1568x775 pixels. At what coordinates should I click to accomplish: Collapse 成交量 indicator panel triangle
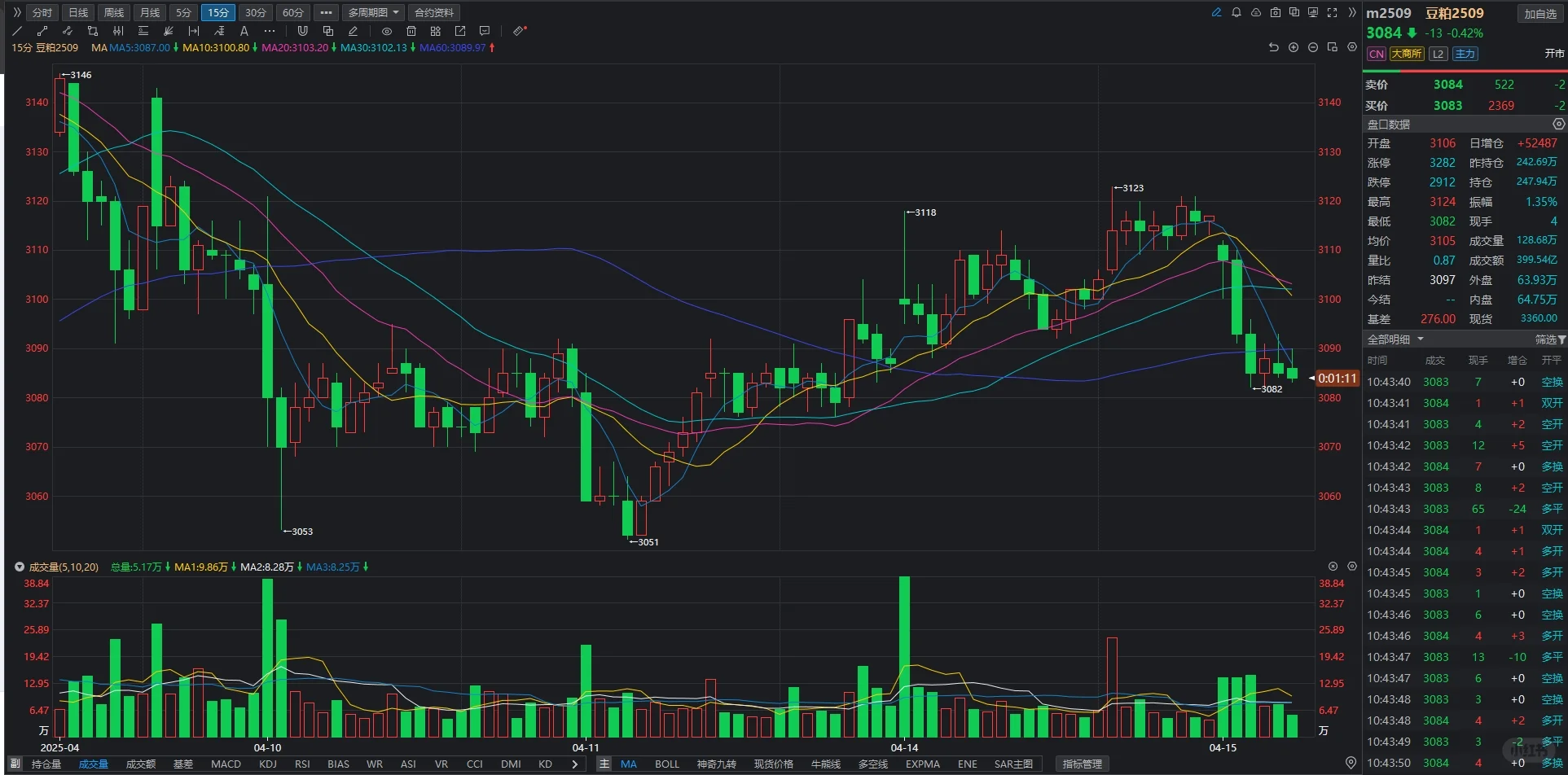pos(20,567)
